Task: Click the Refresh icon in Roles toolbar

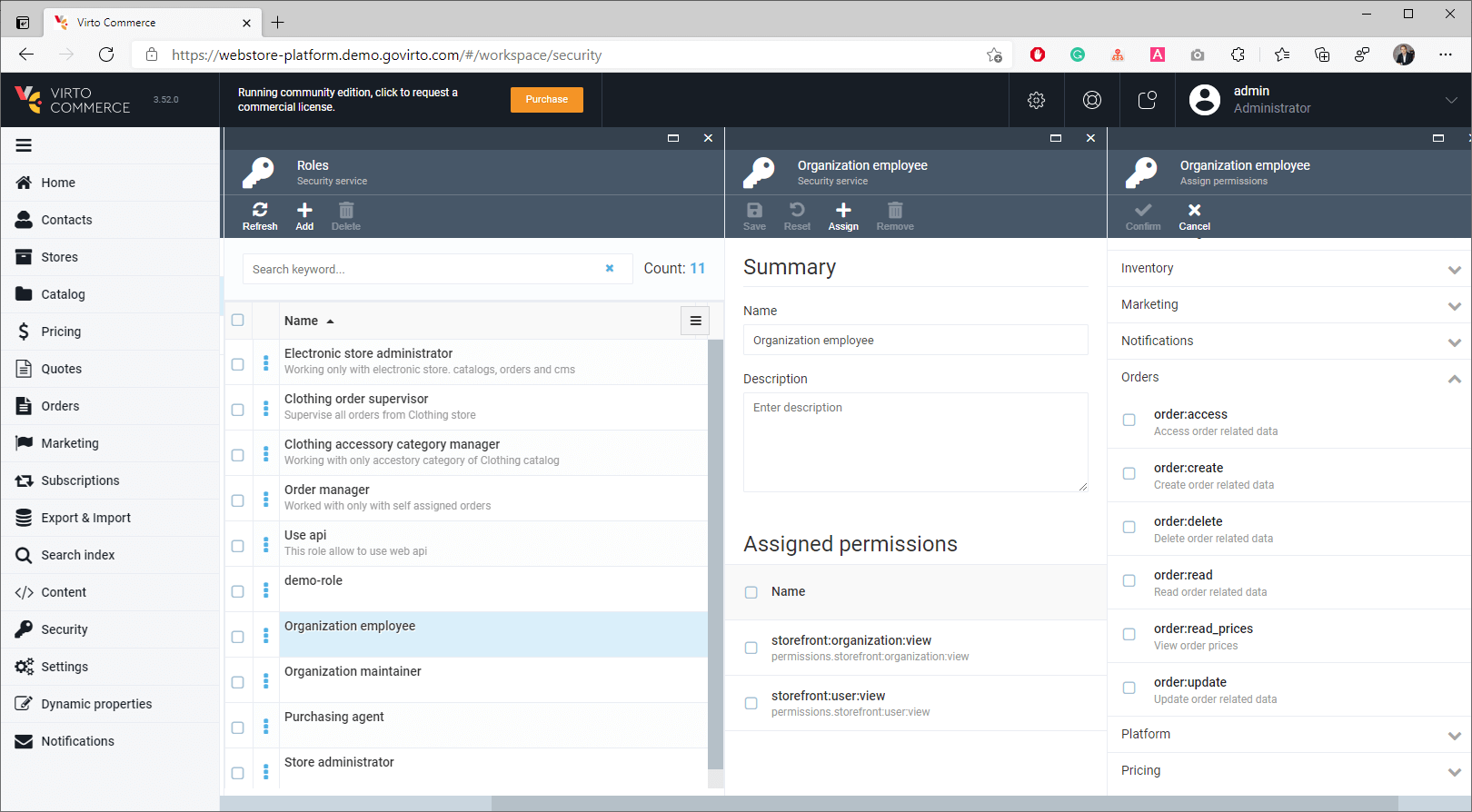Action: point(260,211)
